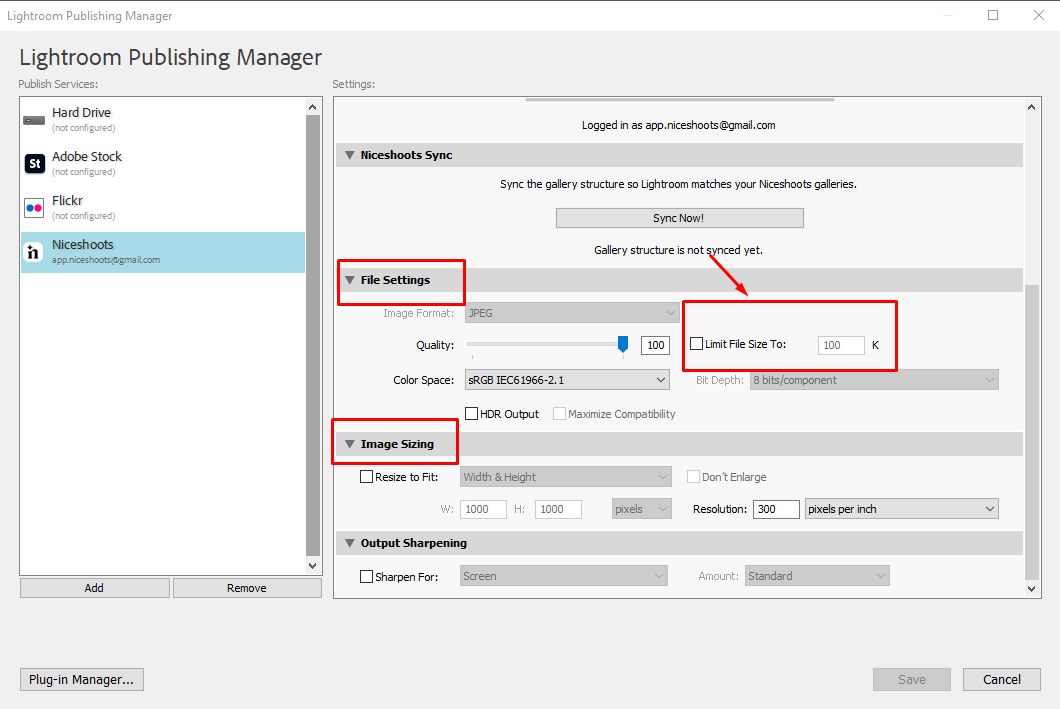Enable the Limit File Size To checkbox
Image resolution: width=1060 pixels, height=709 pixels.
click(x=696, y=343)
